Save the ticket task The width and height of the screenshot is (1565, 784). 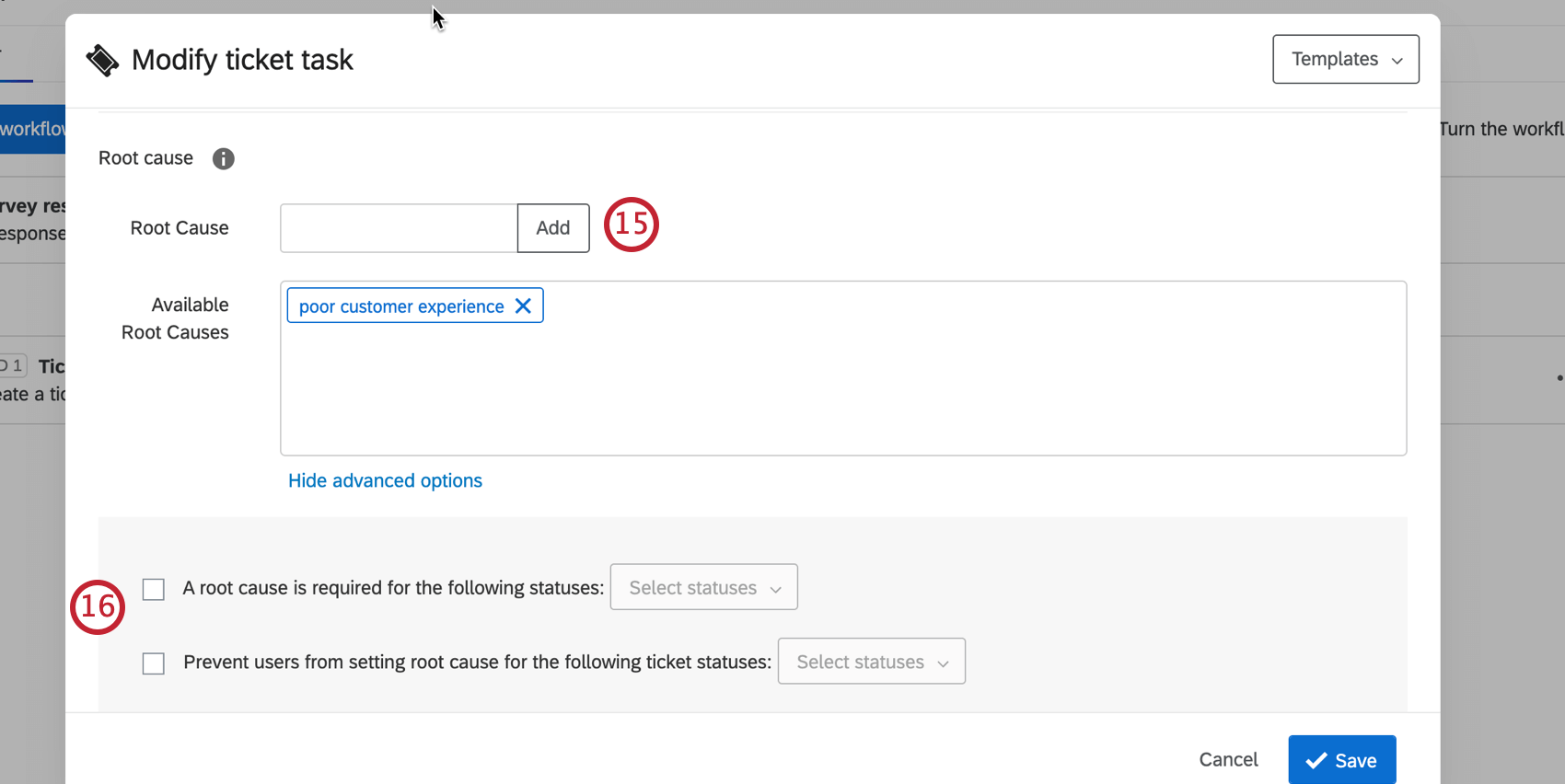1342,760
